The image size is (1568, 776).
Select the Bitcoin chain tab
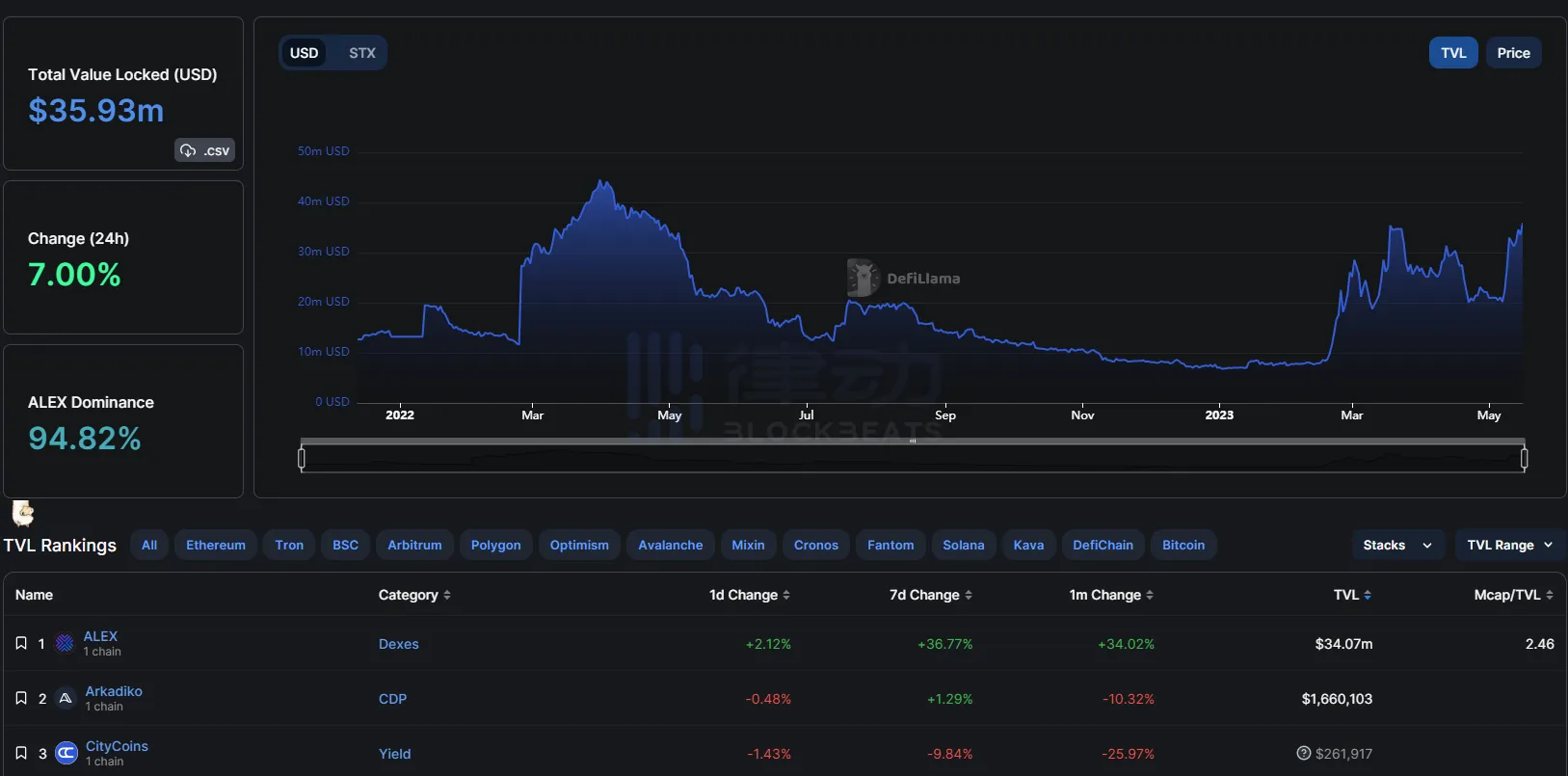pyautogui.click(x=1183, y=545)
